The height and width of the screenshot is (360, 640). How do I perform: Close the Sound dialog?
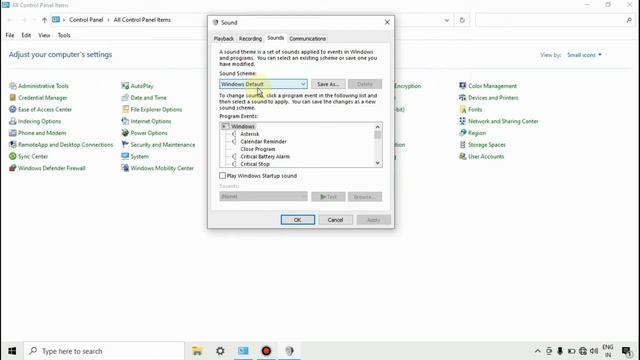tap(387, 22)
